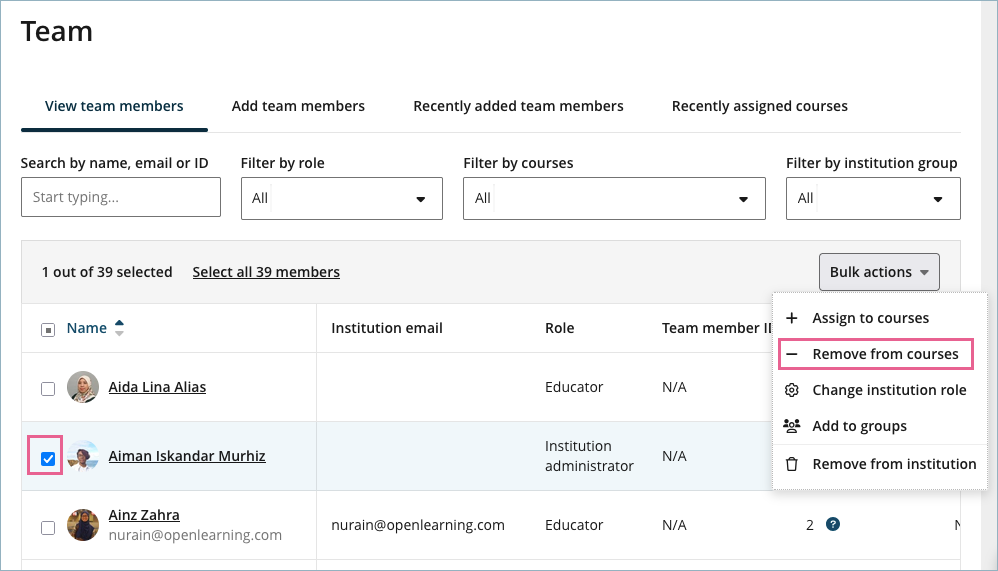Viewport: 998px width, 571px height.
Task: Uncheck the Aiman Iskandar Murhiz checkbox
Action: tap(48, 458)
